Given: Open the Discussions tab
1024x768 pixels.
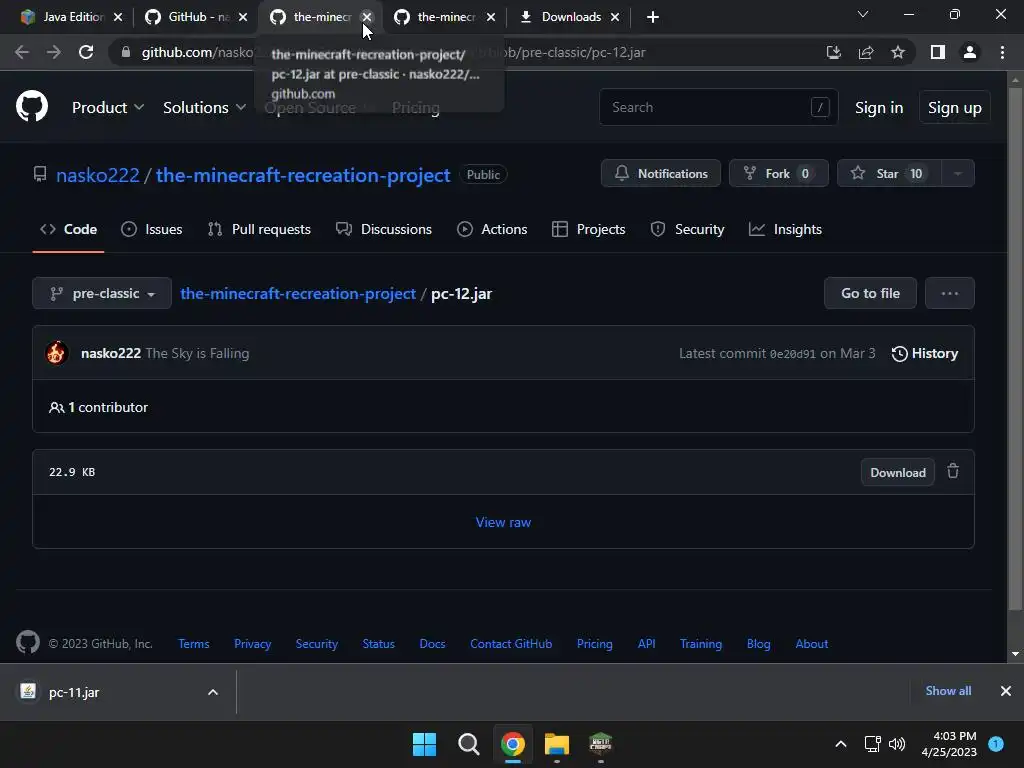Looking at the screenshot, I should (x=383, y=229).
